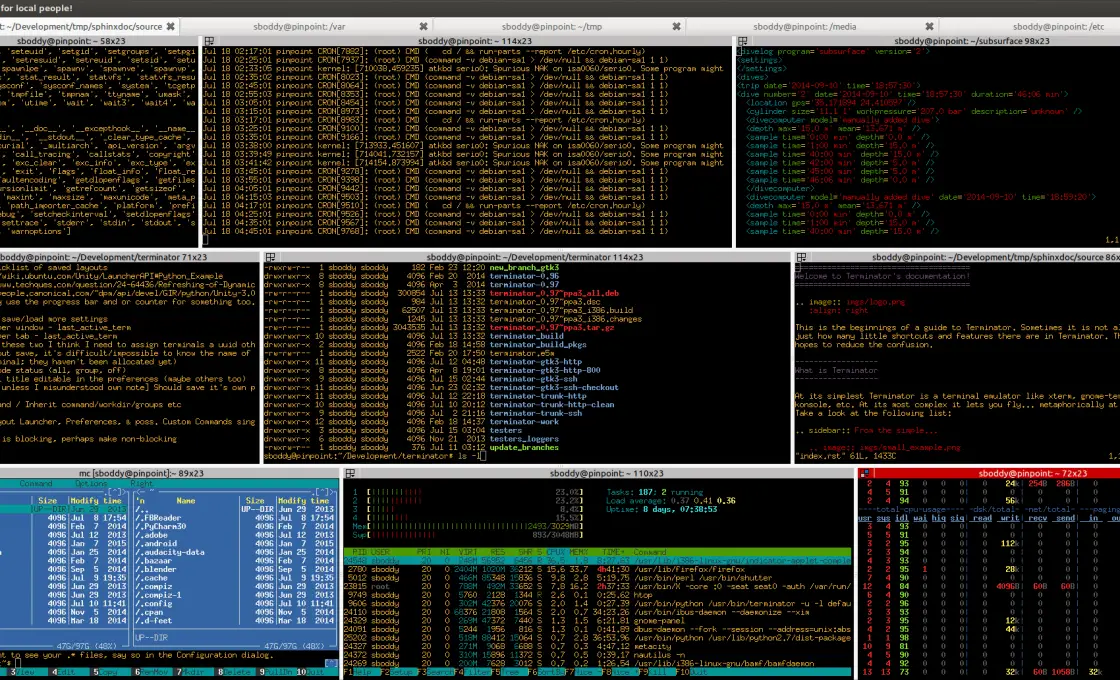
Task: Click update_branches in the ls listing
Action: [x=524, y=448]
